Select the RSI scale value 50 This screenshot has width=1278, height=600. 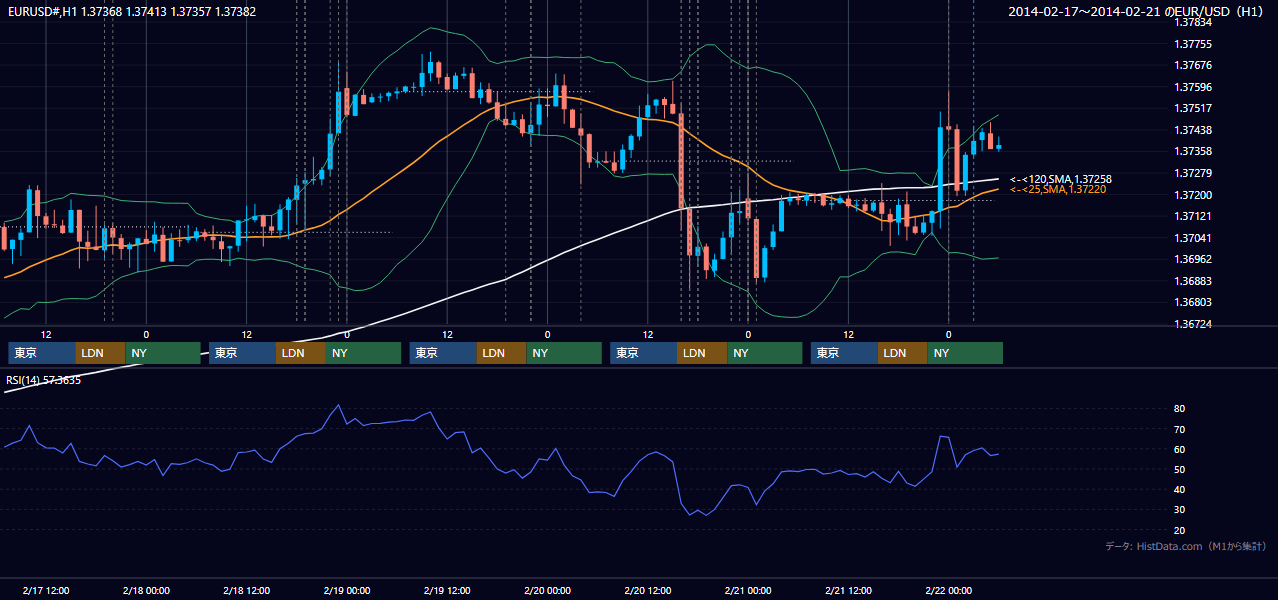point(1179,469)
